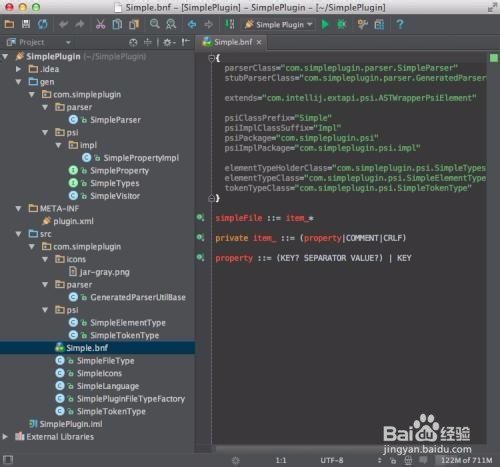
Task: Click the memory indicator 122M of 711M
Action: pos(466,460)
